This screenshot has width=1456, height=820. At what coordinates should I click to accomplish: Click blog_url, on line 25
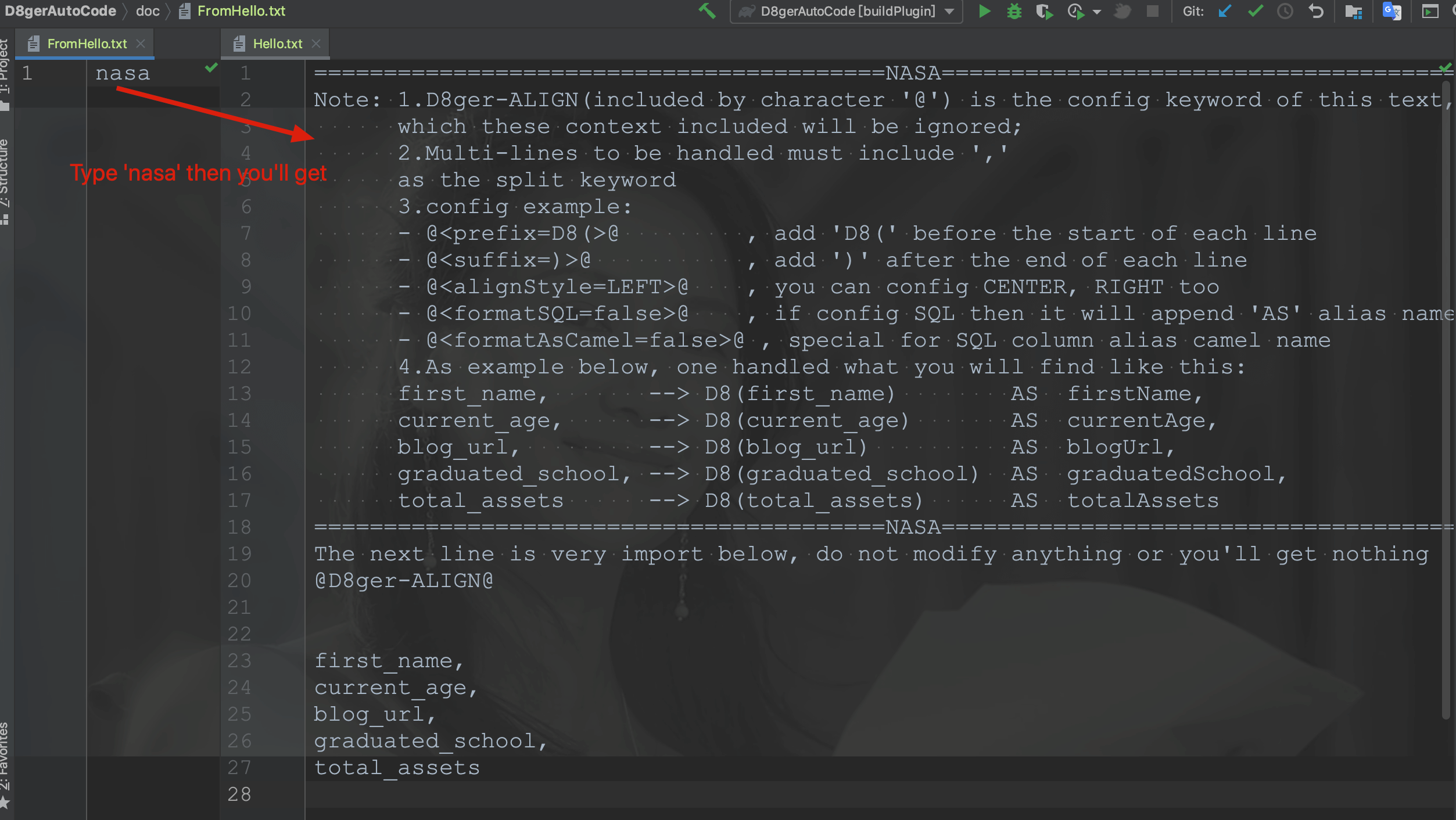375,714
